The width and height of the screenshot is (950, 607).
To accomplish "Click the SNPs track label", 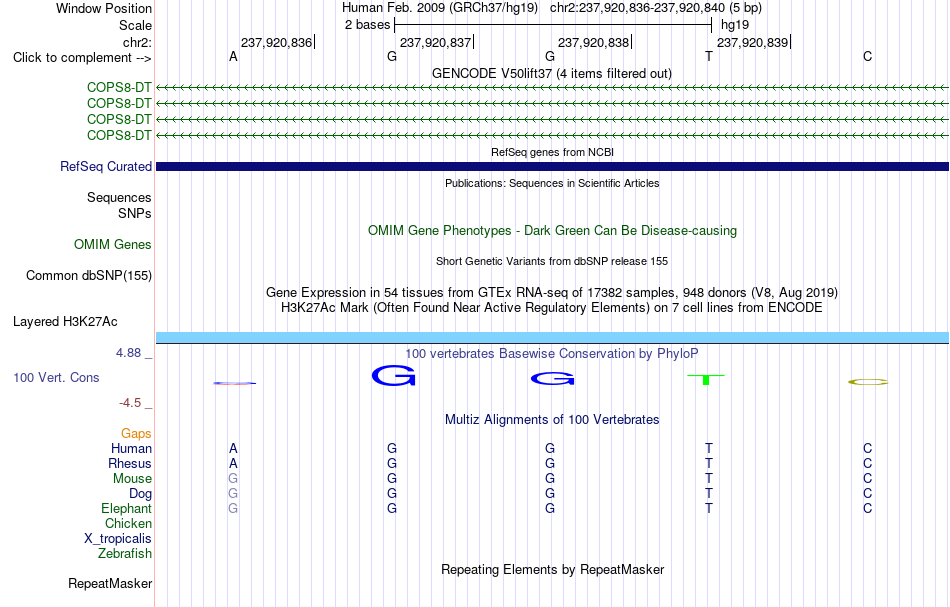I will 135,213.
